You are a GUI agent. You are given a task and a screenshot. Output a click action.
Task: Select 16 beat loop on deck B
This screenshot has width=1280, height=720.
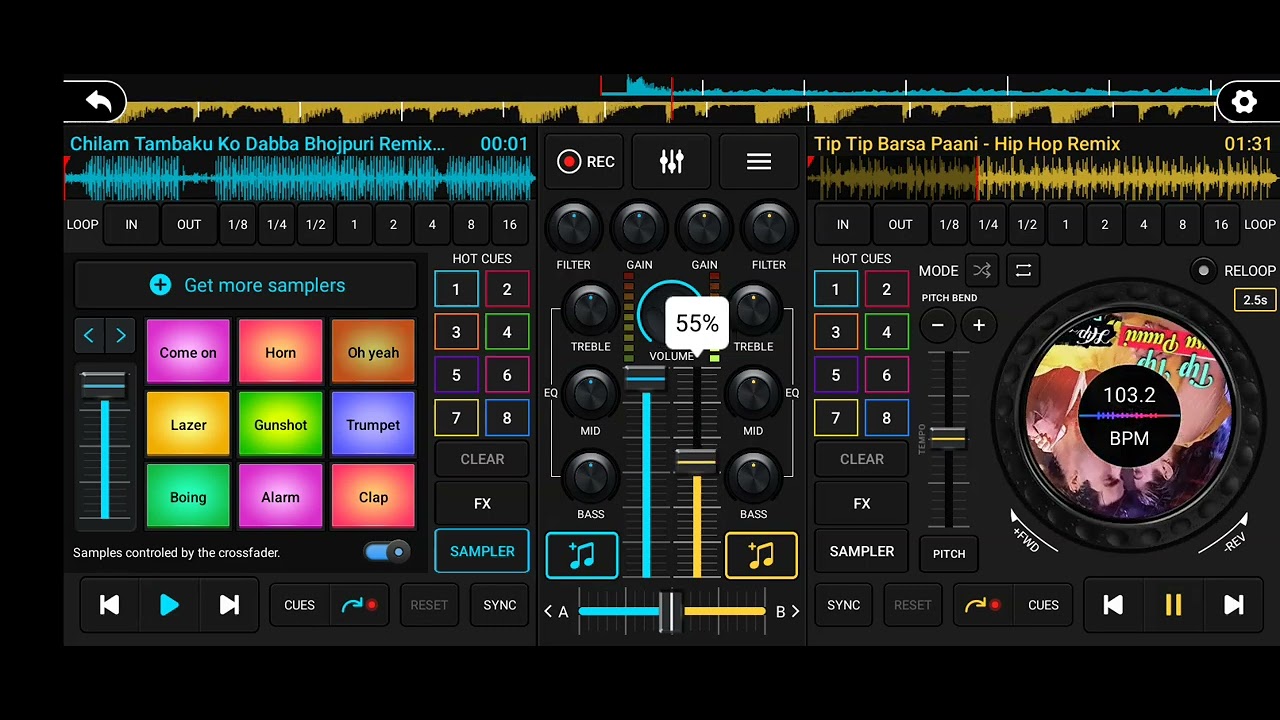(x=1221, y=225)
